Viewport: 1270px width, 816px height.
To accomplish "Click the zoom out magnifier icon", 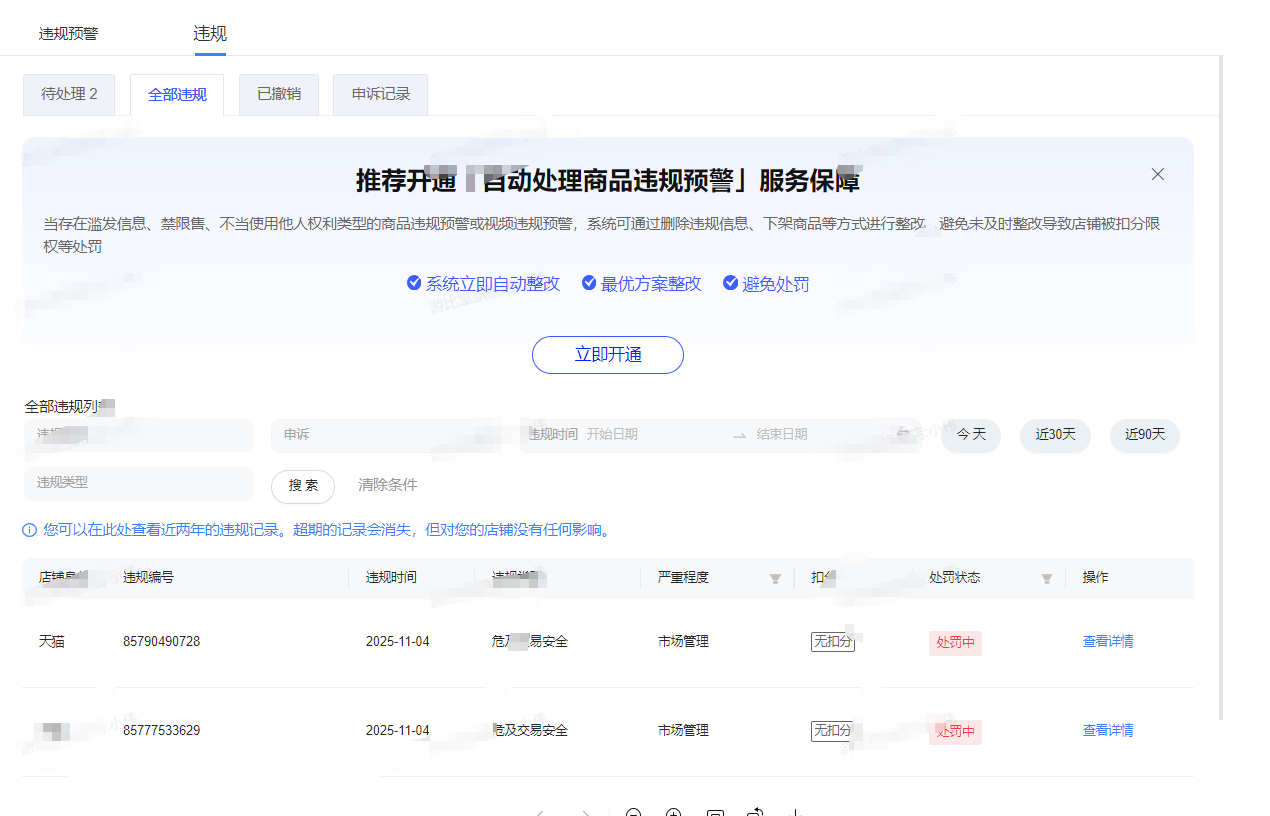I will coord(633,812).
